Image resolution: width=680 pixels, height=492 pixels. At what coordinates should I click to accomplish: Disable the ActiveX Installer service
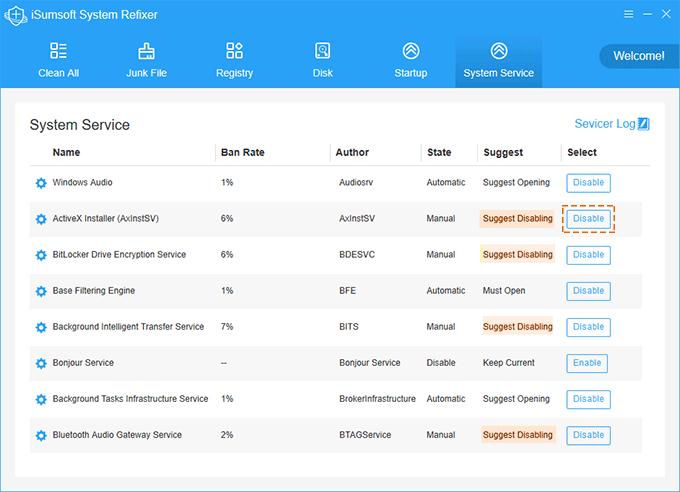pos(588,219)
